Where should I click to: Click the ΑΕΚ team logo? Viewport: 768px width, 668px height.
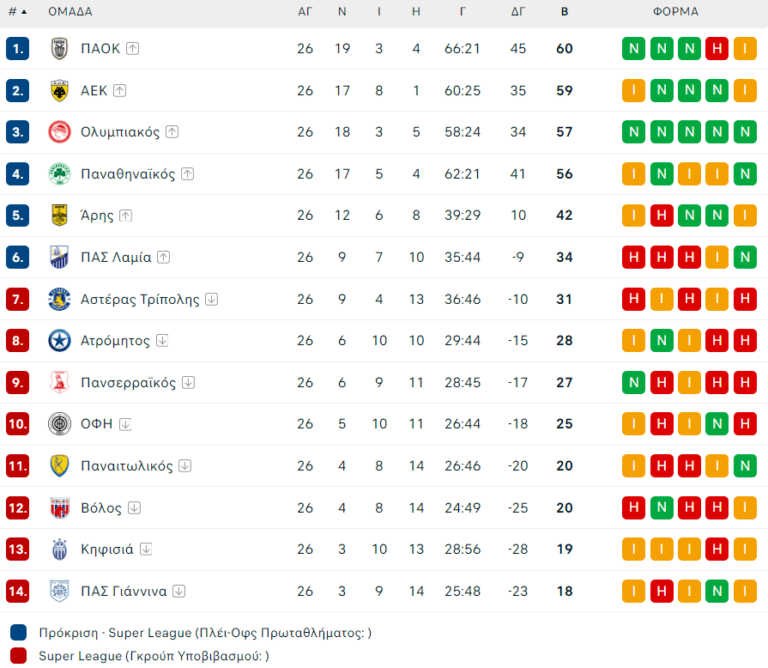60,90
